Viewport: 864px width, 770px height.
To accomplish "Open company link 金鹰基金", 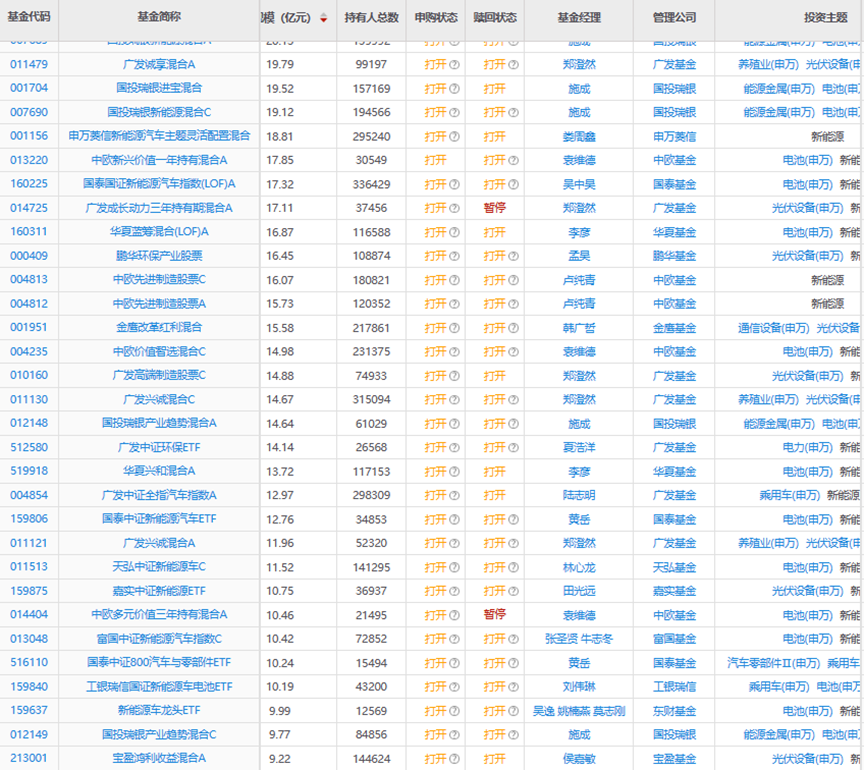I will pyautogui.click(x=674, y=328).
